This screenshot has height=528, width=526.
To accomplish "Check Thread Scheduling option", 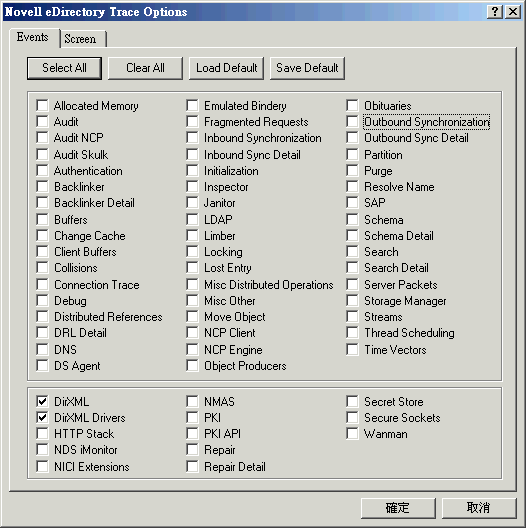I will (352, 333).
